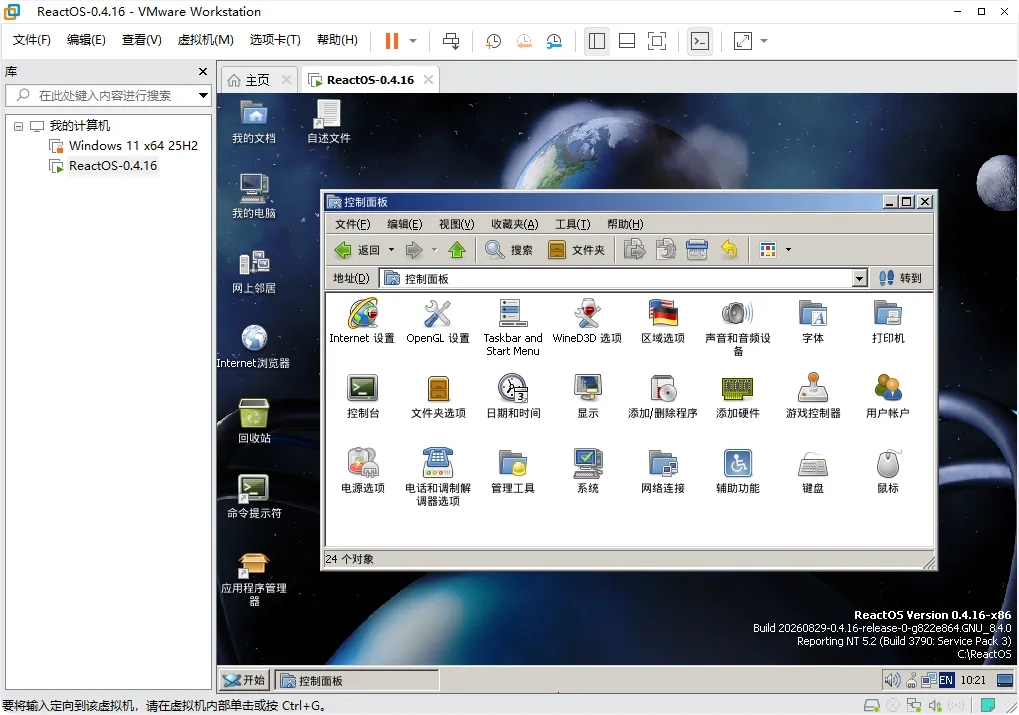Viewport: 1019px width, 715px height.
Task: Switch to the 主页 tab
Action: (258, 80)
